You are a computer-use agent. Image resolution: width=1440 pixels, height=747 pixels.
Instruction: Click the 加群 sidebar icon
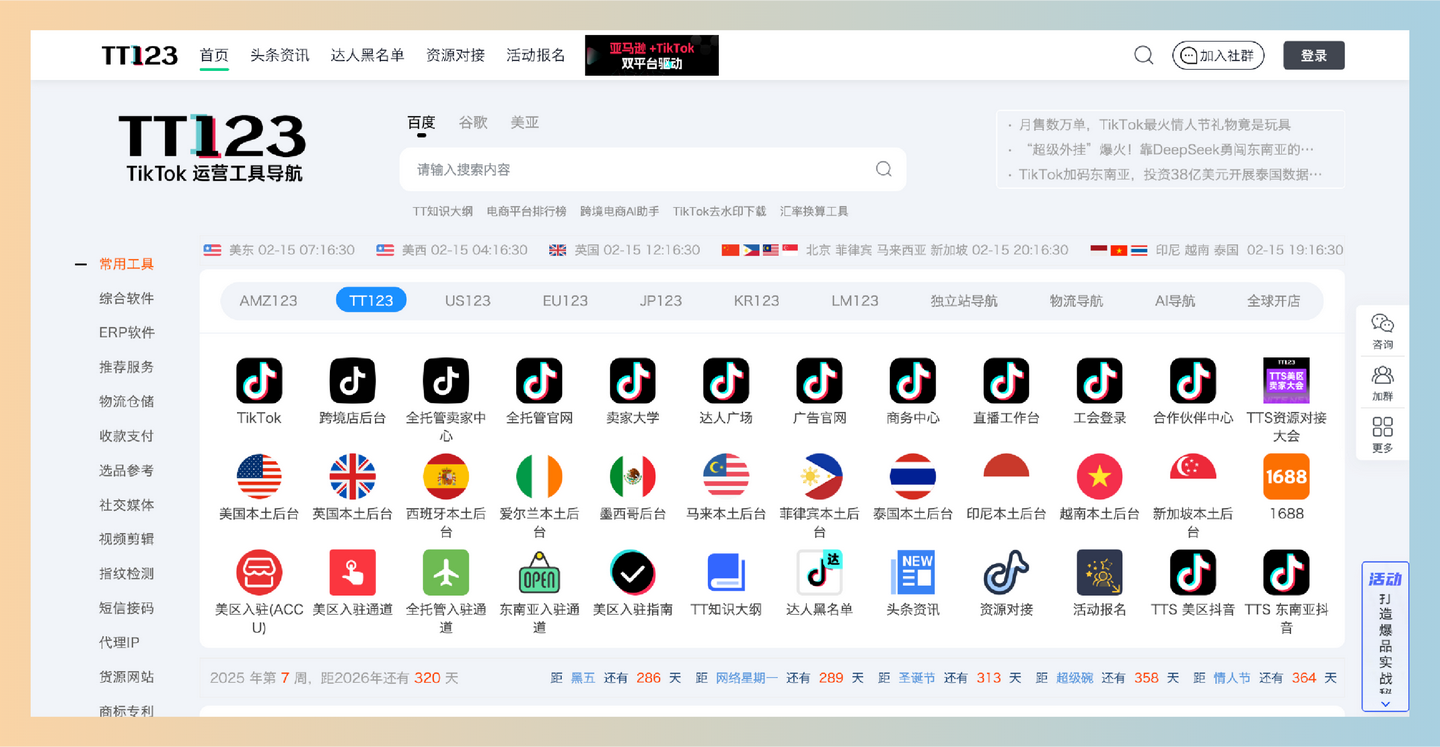[1382, 381]
